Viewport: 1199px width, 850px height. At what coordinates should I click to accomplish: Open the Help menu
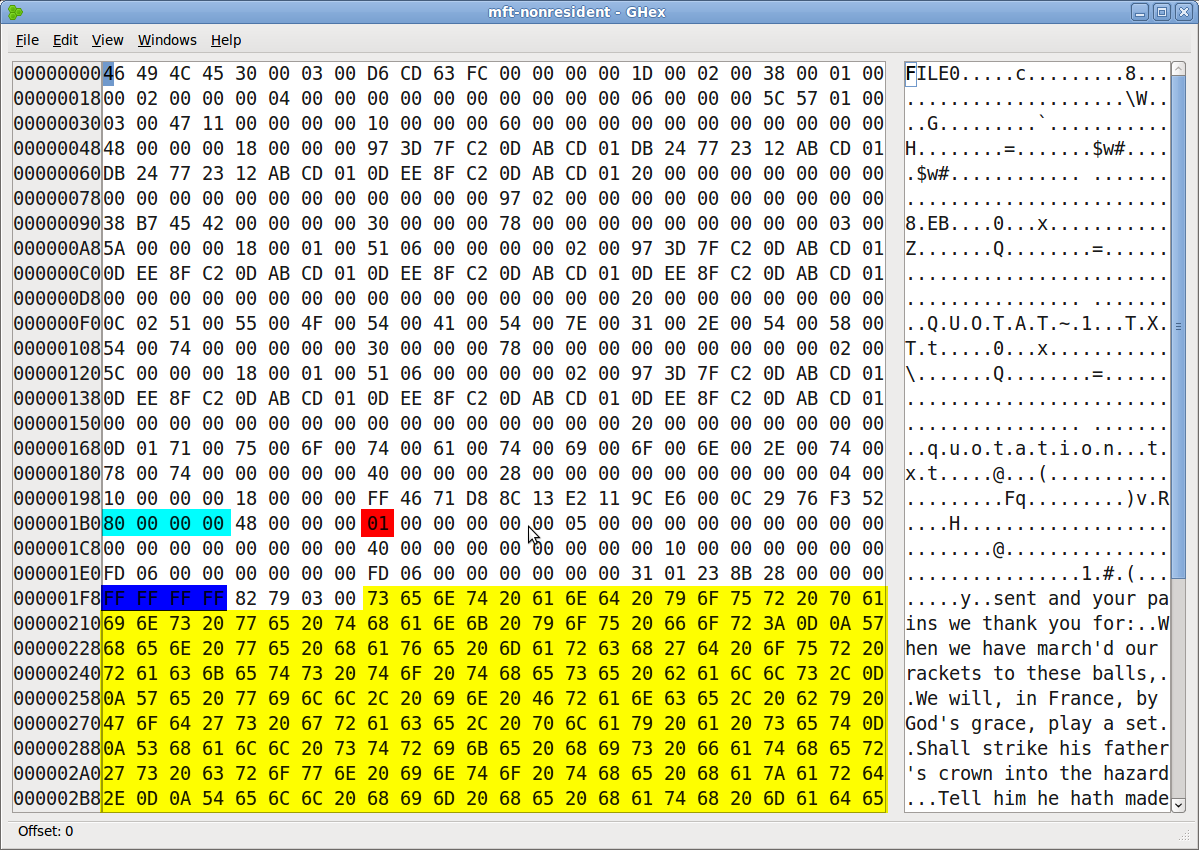tap(226, 41)
